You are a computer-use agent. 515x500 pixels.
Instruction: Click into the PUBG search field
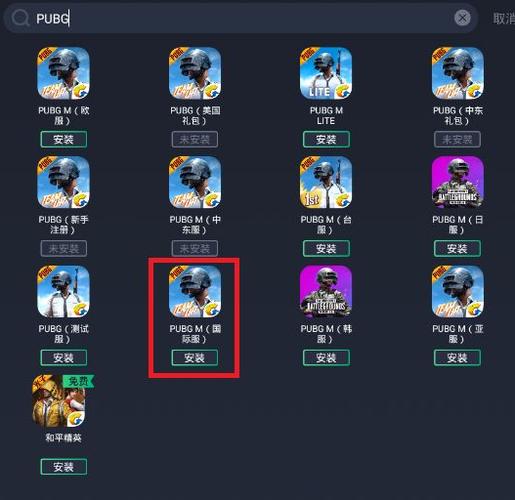[x=240, y=18]
